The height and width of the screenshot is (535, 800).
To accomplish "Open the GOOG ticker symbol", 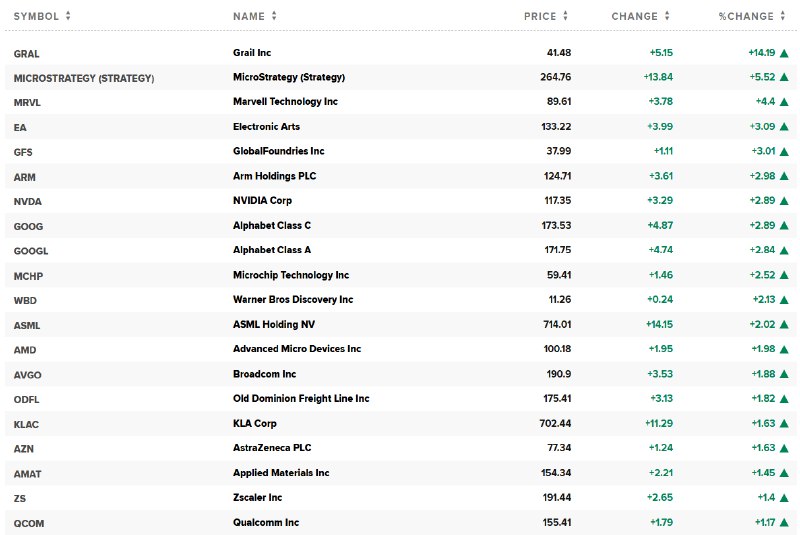I will (x=28, y=226).
